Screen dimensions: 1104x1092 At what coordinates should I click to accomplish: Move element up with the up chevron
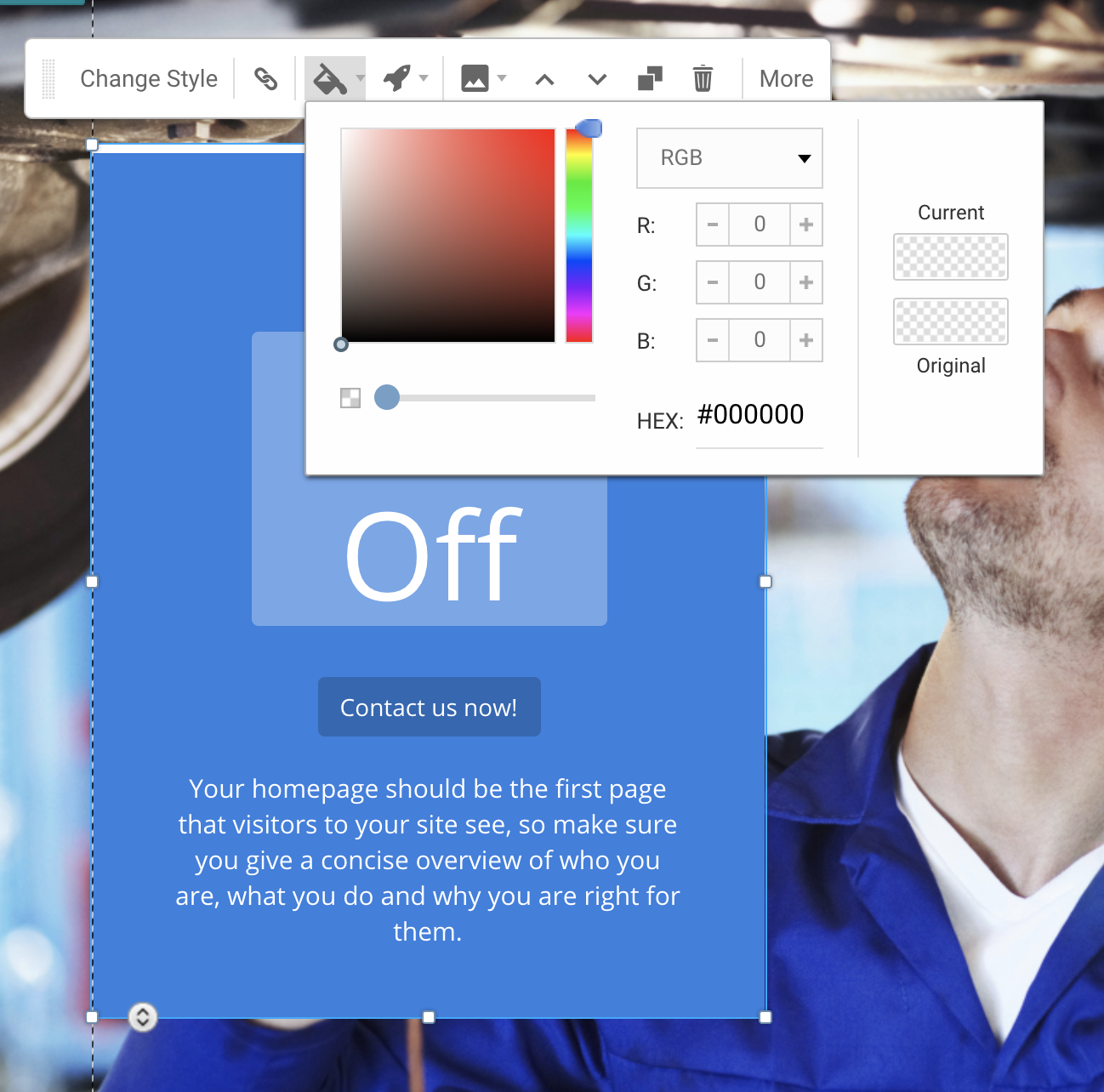pos(544,80)
